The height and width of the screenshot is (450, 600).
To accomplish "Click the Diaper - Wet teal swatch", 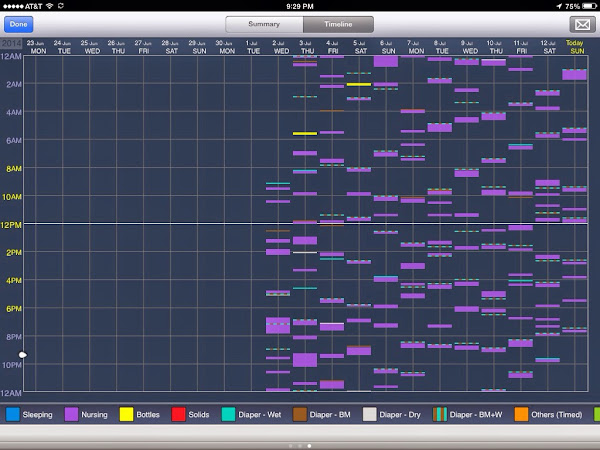I will (x=228, y=414).
